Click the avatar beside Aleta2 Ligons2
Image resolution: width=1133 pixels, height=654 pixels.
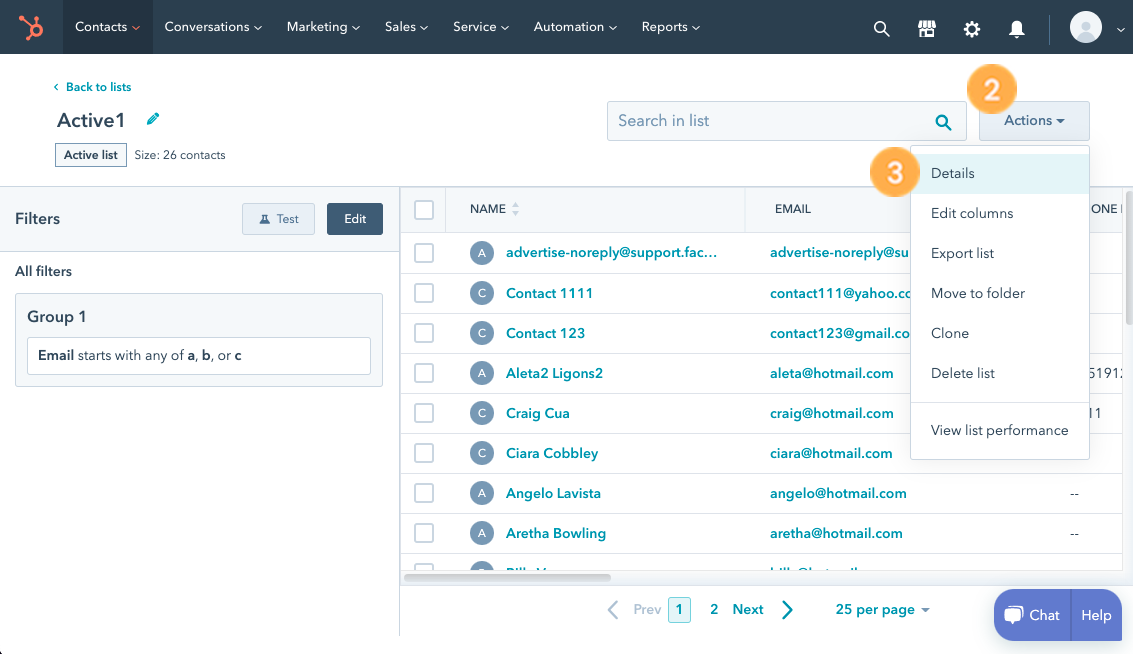[x=482, y=374]
